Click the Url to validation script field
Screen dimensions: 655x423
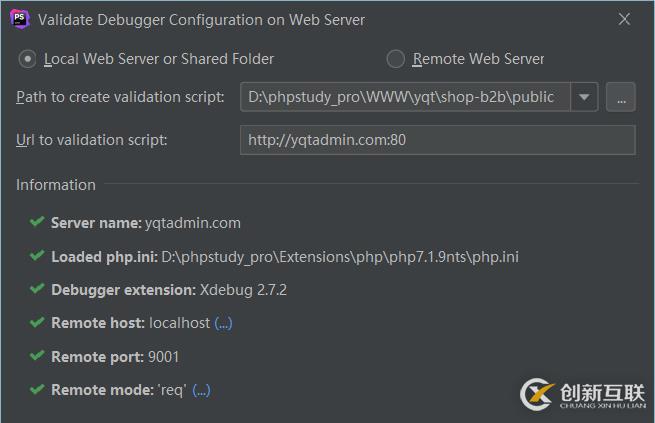click(x=437, y=140)
